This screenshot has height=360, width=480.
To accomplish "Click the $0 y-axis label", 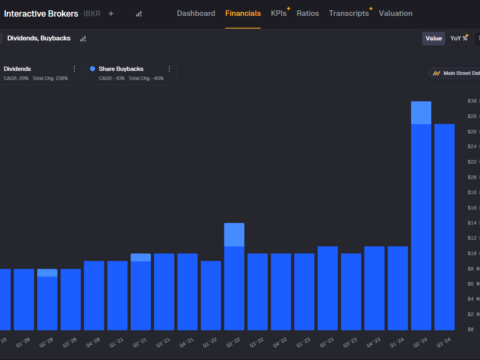I will (x=471, y=329).
